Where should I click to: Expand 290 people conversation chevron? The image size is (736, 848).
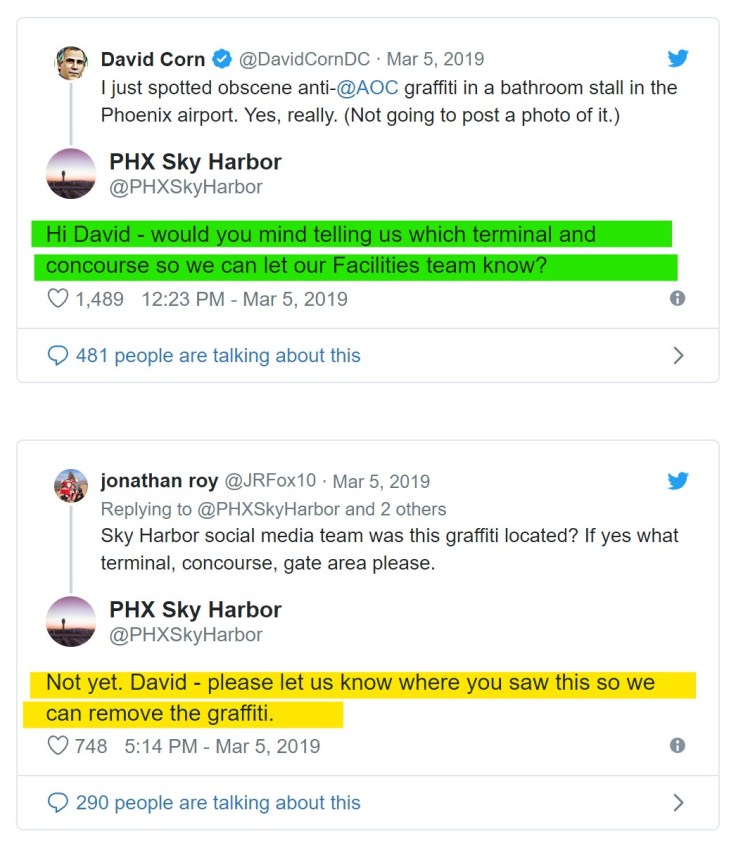click(678, 802)
